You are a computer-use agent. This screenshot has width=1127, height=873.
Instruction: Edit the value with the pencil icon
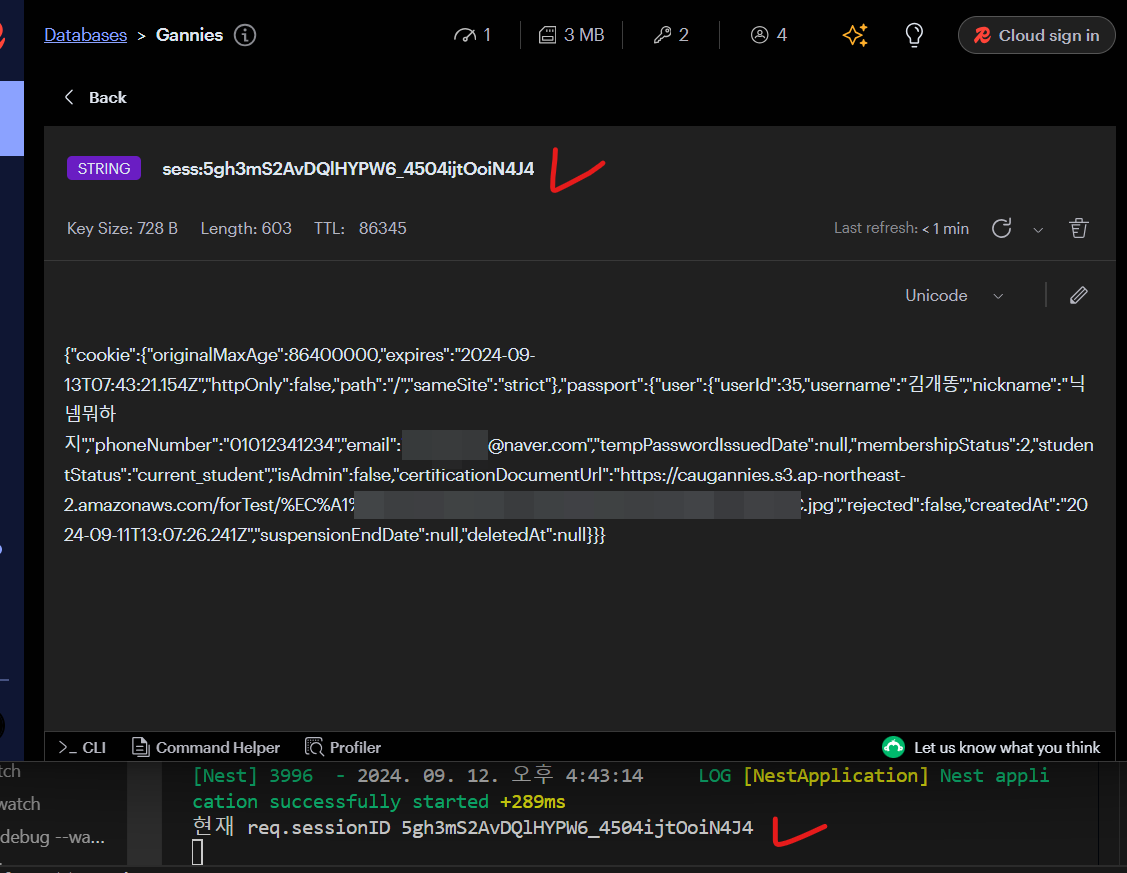1078,295
